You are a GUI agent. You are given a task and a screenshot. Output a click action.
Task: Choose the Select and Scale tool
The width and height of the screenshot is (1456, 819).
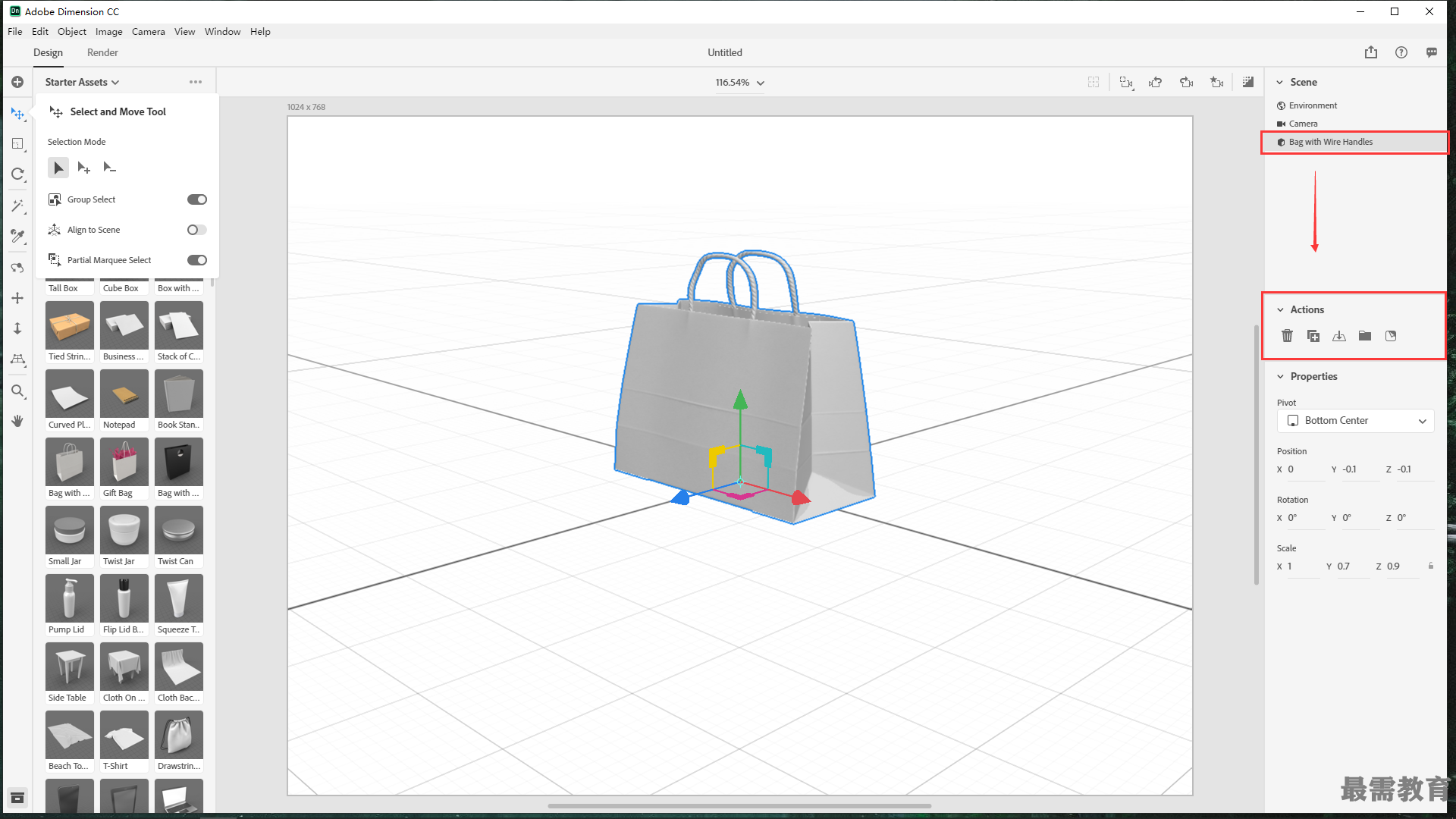pyautogui.click(x=17, y=144)
